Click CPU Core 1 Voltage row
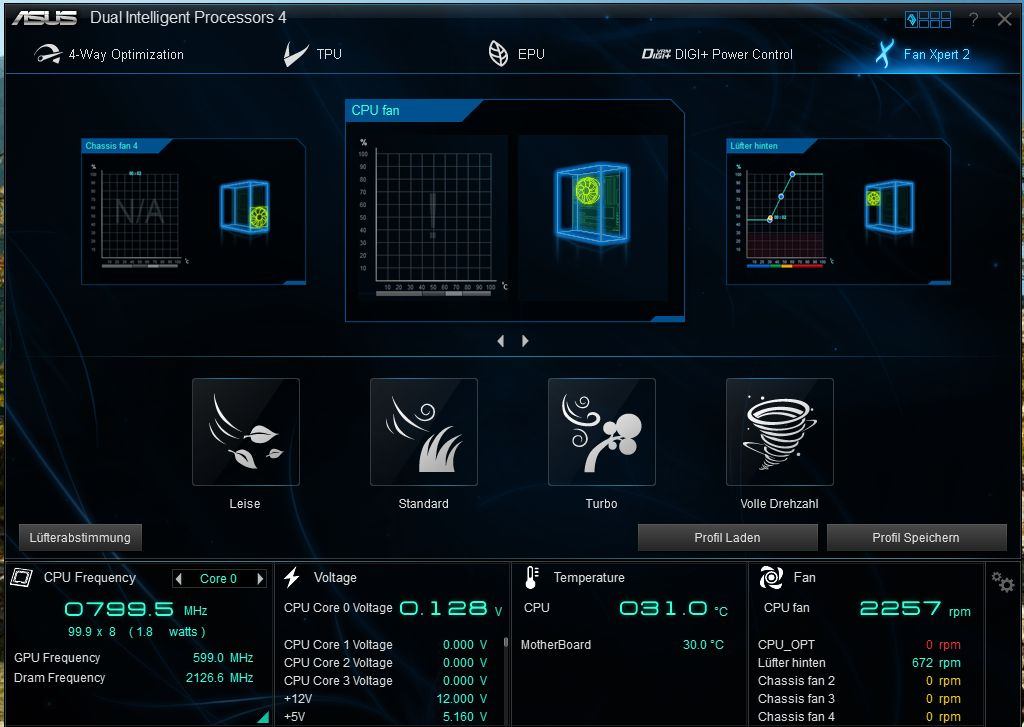This screenshot has height=727, width=1024. point(386,645)
